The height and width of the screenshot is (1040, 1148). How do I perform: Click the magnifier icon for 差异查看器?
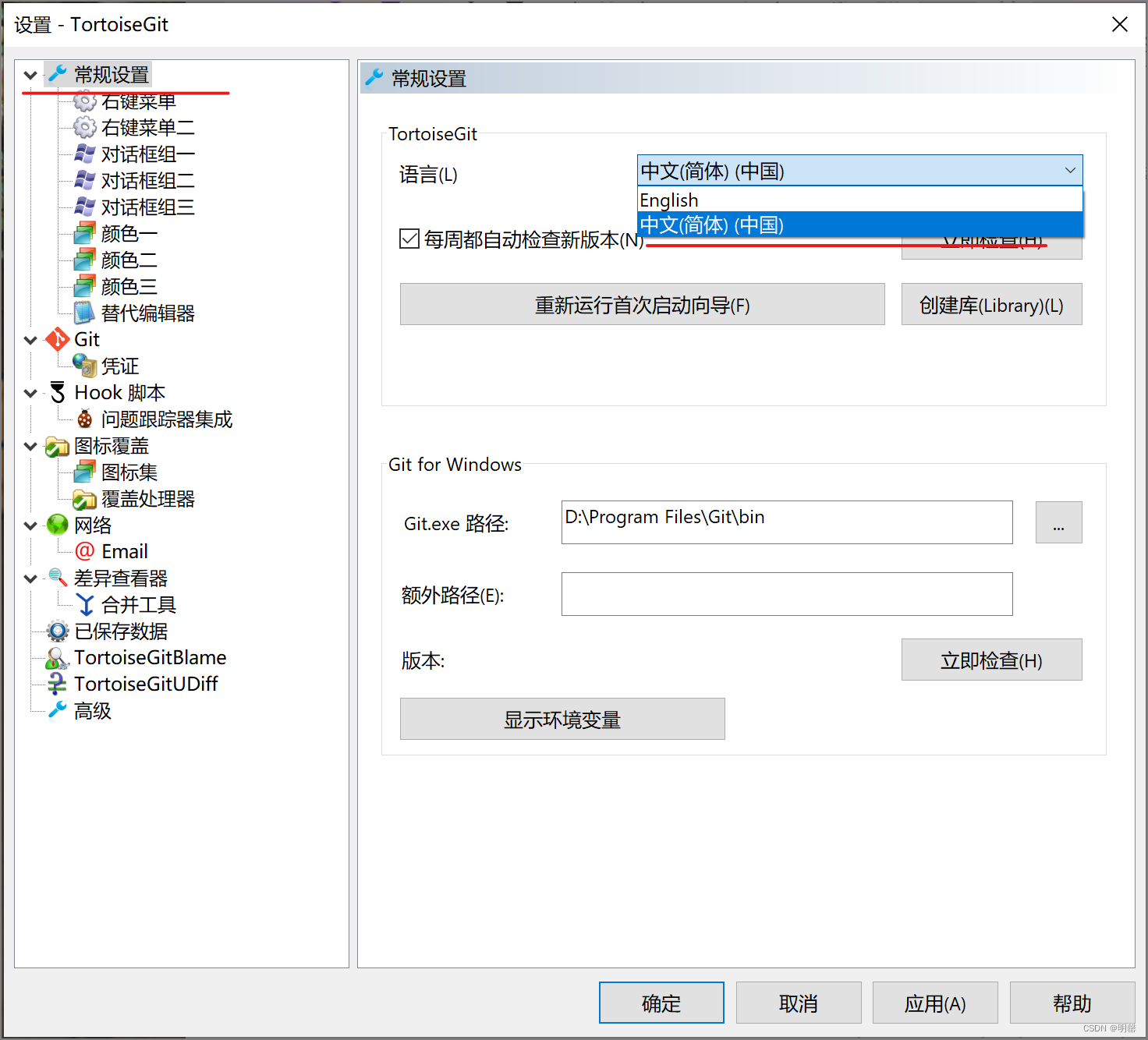pyautogui.click(x=57, y=578)
